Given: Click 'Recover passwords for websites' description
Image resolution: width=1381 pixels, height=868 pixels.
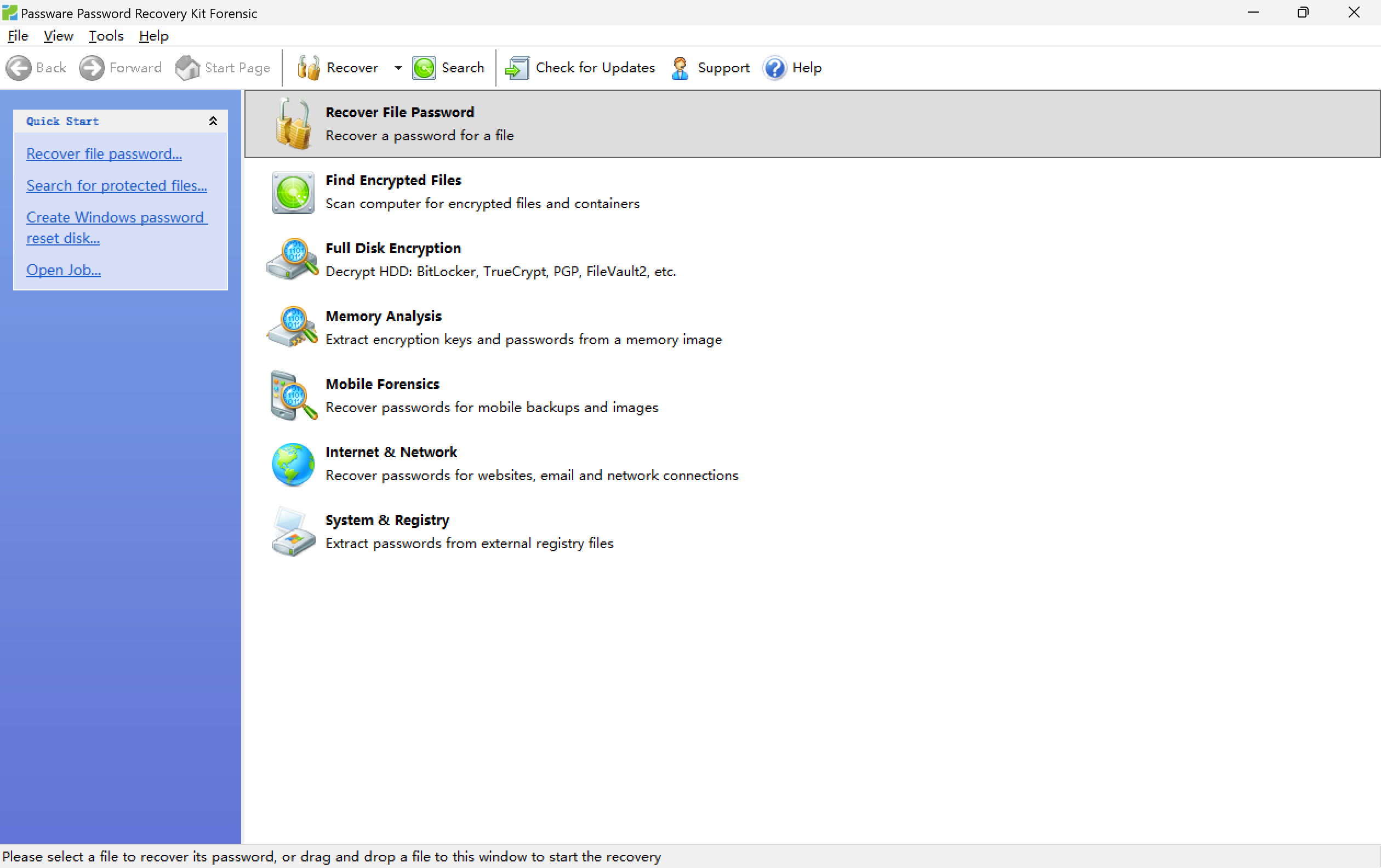Looking at the screenshot, I should (532, 475).
